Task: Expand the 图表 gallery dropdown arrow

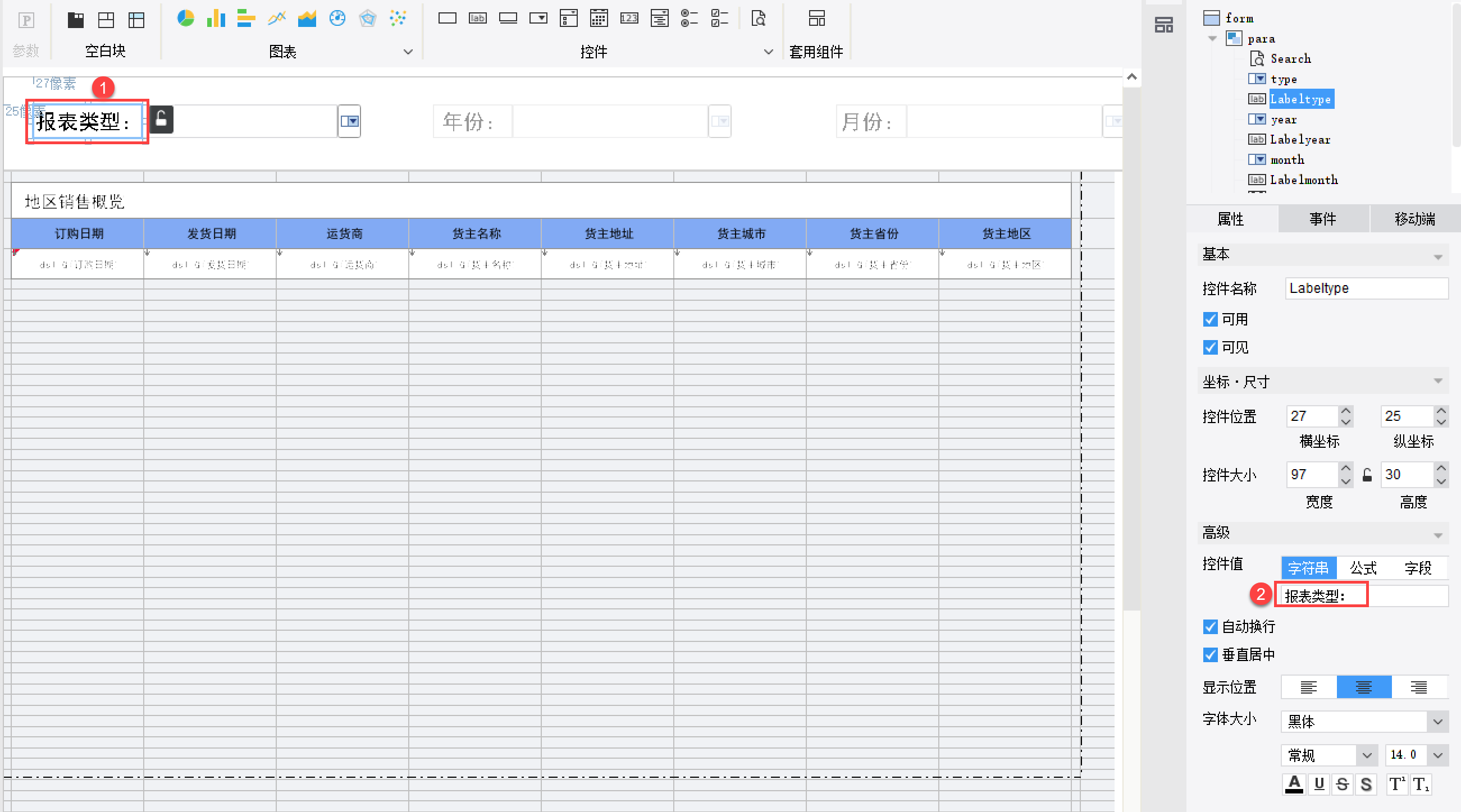Action: 408,52
